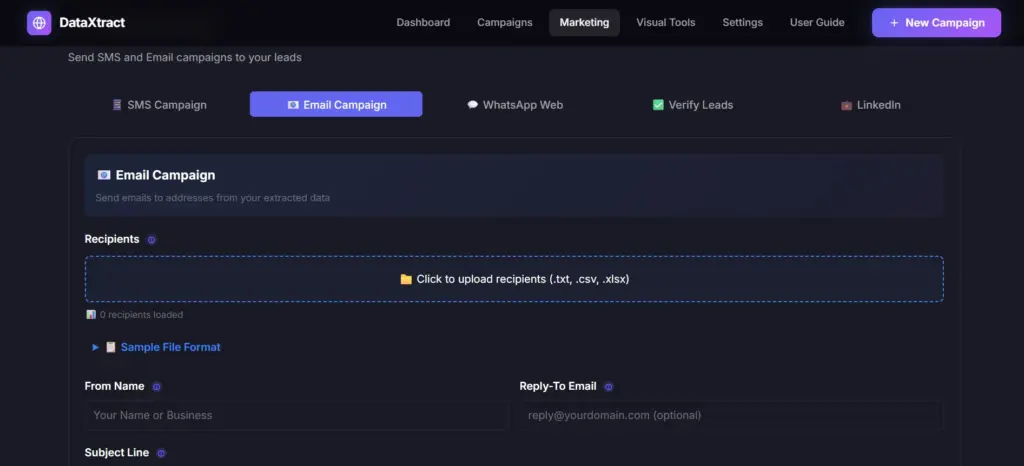This screenshot has width=1024, height=466.
Task: Expand the Sample File Format disclosure triangle
Action: tap(95, 347)
